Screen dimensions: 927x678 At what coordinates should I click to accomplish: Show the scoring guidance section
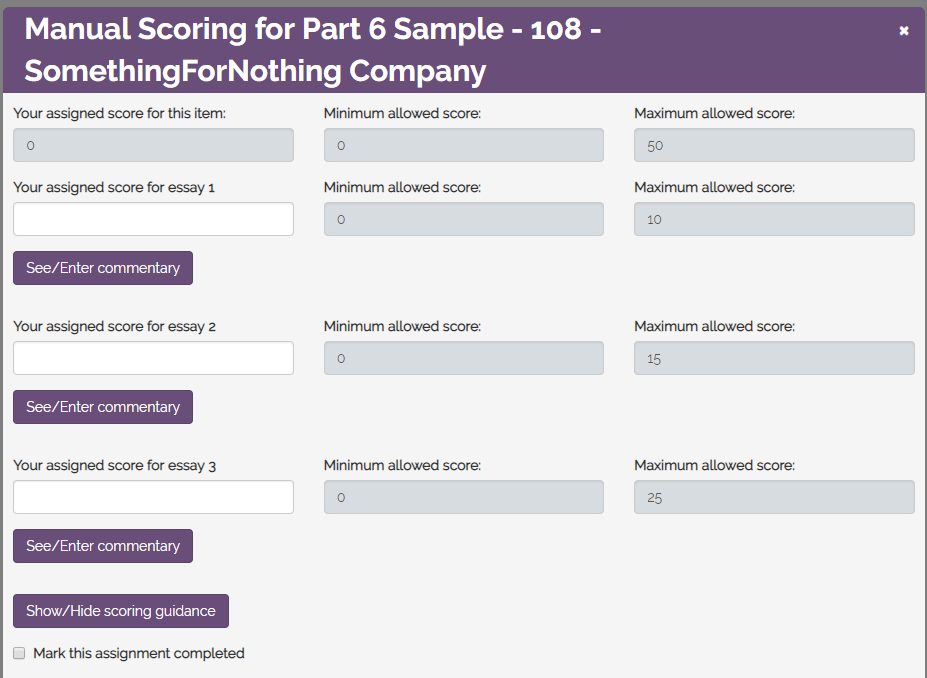coord(120,610)
